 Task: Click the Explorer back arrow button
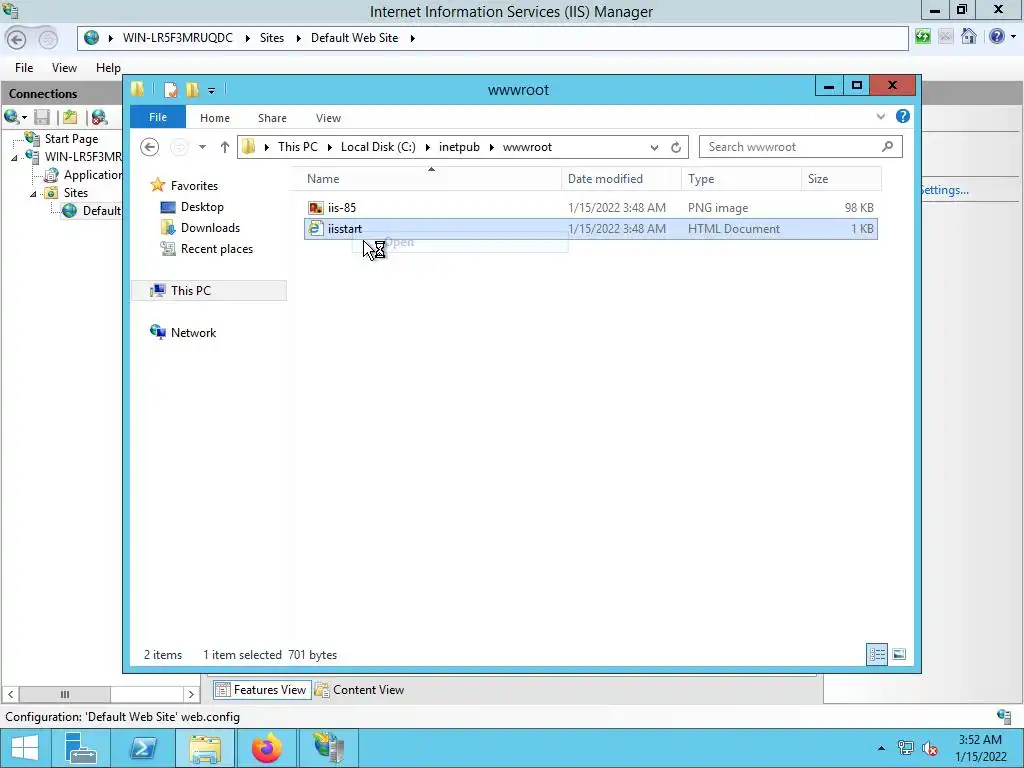coord(150,147)
